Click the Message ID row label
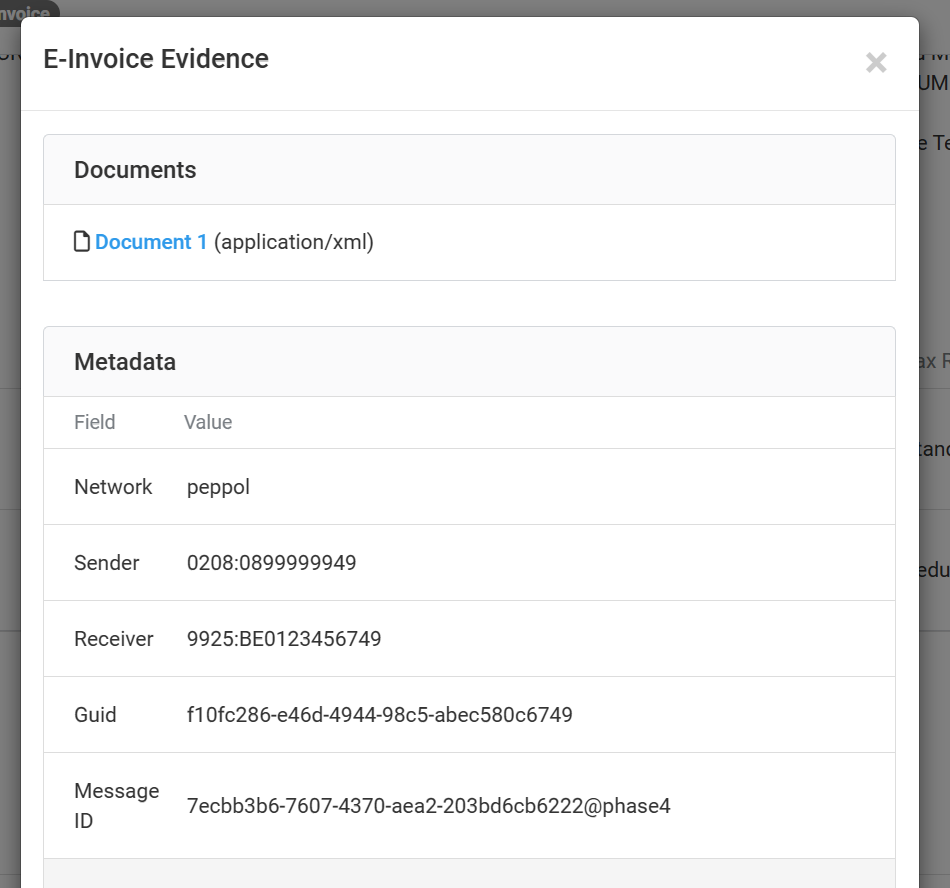 (x=116, y=805)
